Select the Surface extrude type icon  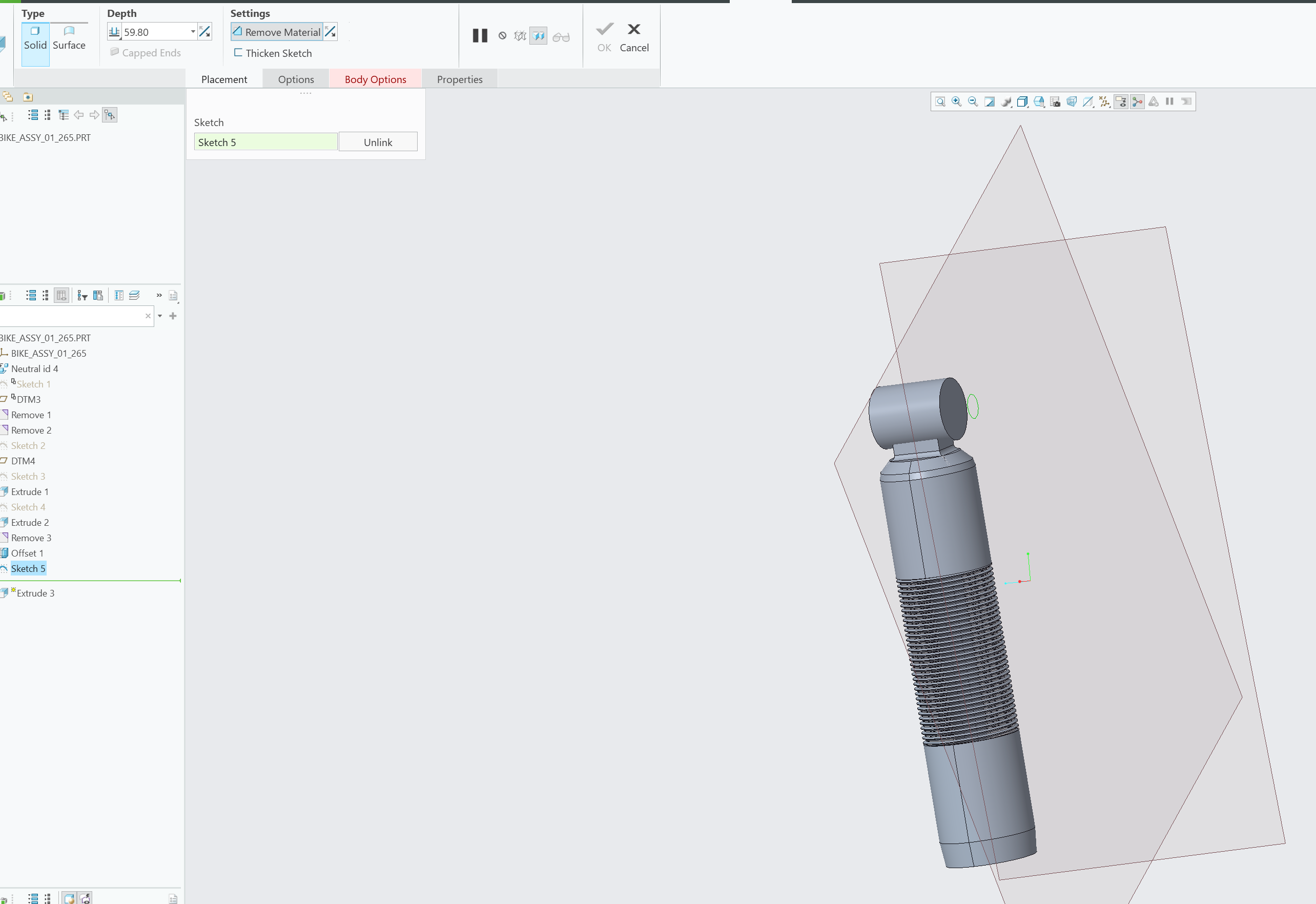(x=69, y=31)
